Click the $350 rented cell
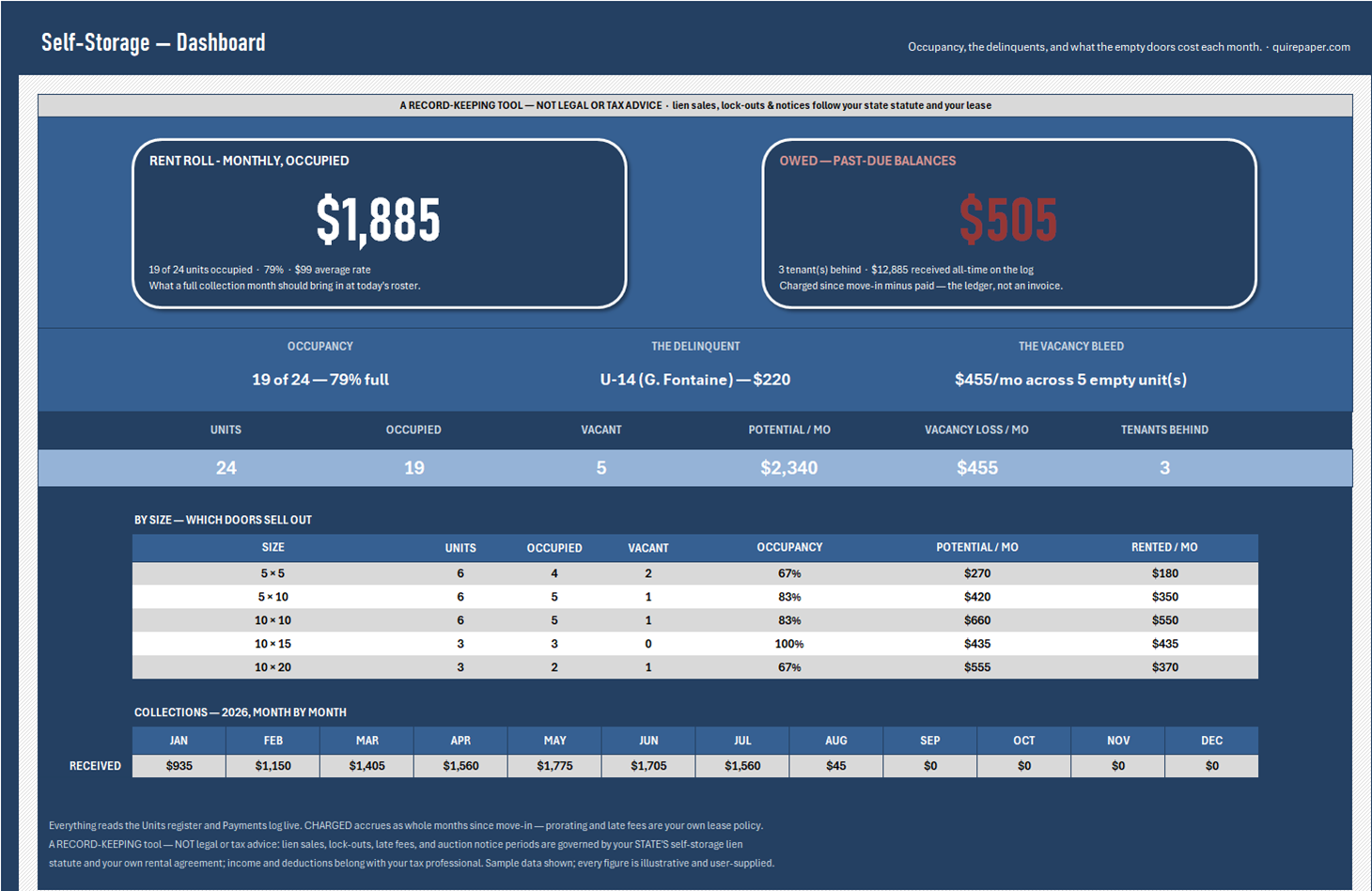 click(x=1164, y=597)
